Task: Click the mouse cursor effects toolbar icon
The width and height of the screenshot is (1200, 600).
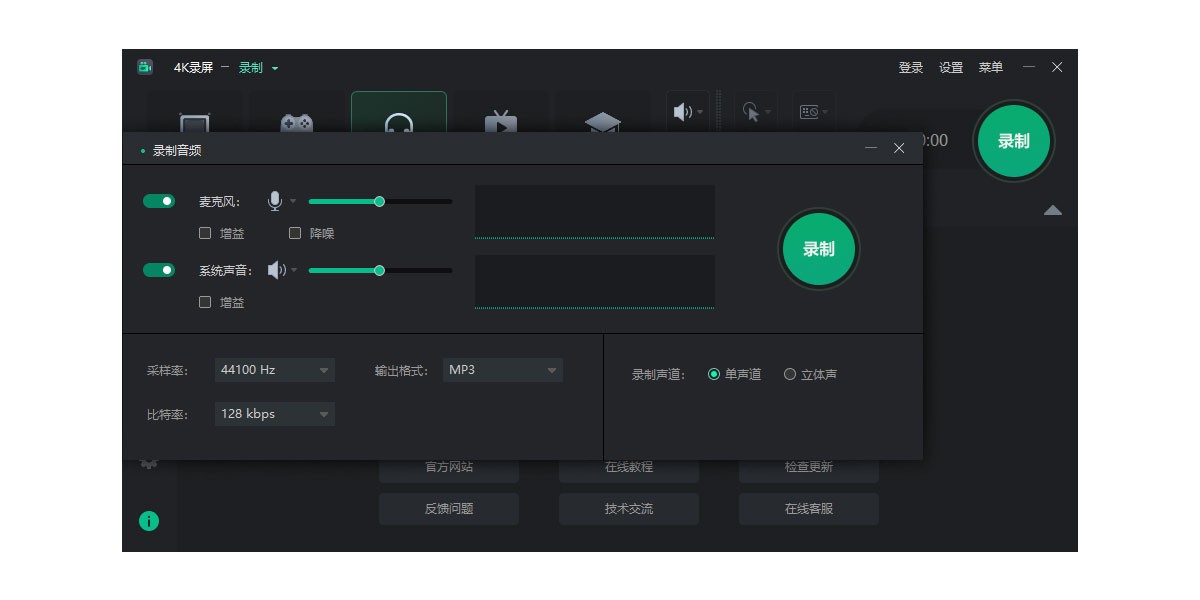Action: (752, 112)
